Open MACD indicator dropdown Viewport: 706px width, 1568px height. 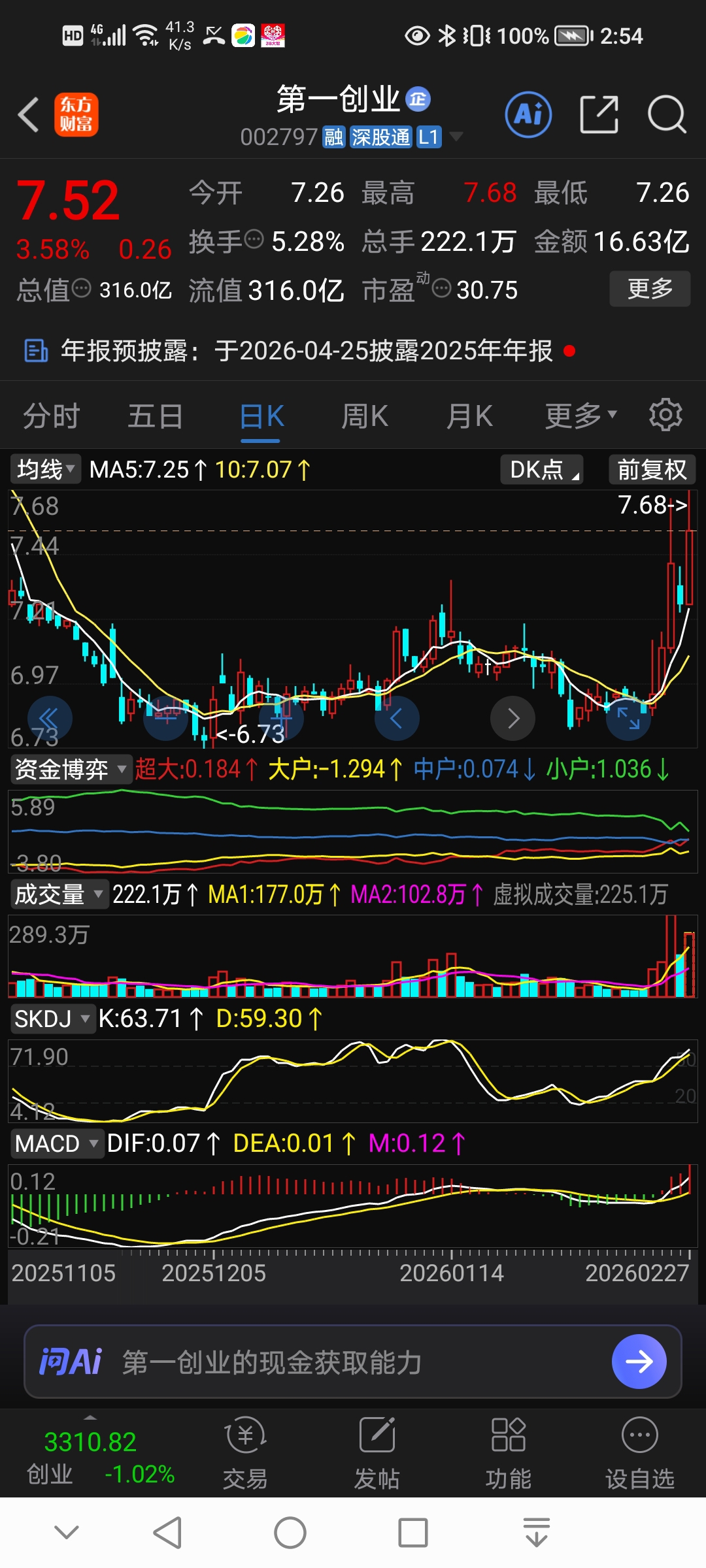pos(57,1143)
